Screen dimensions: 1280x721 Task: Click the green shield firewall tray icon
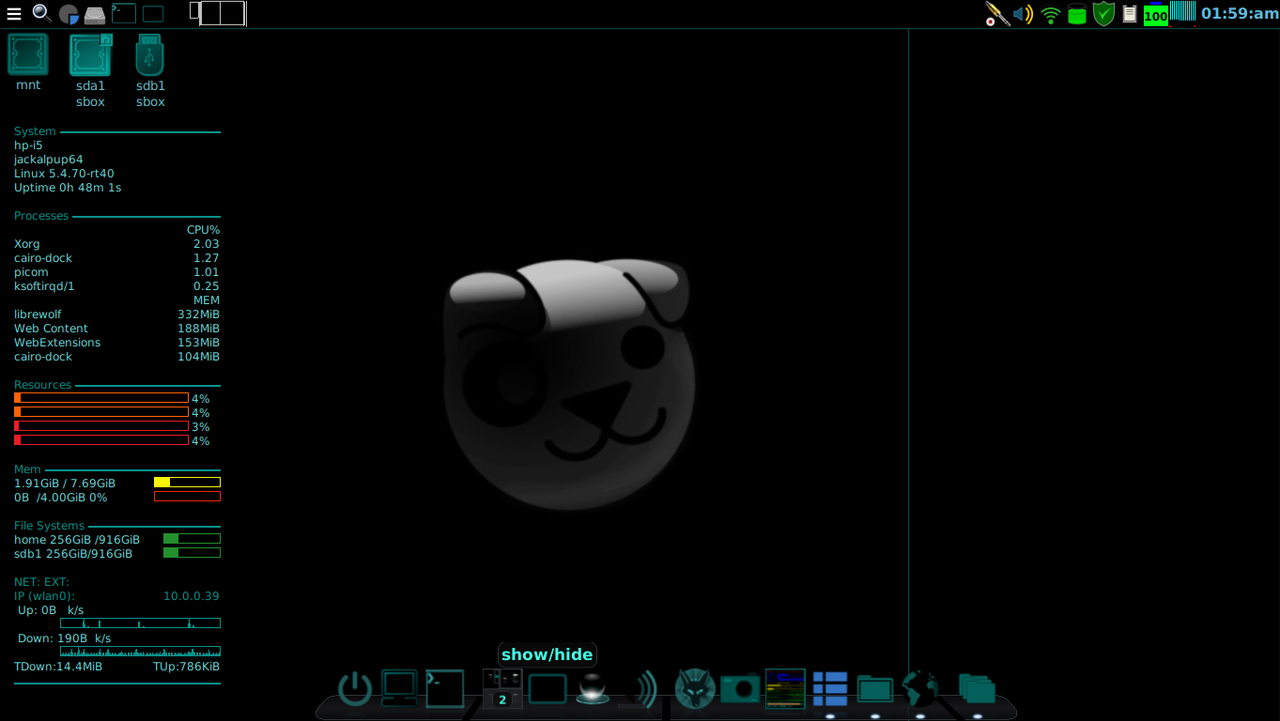(x=1103, y=14)
